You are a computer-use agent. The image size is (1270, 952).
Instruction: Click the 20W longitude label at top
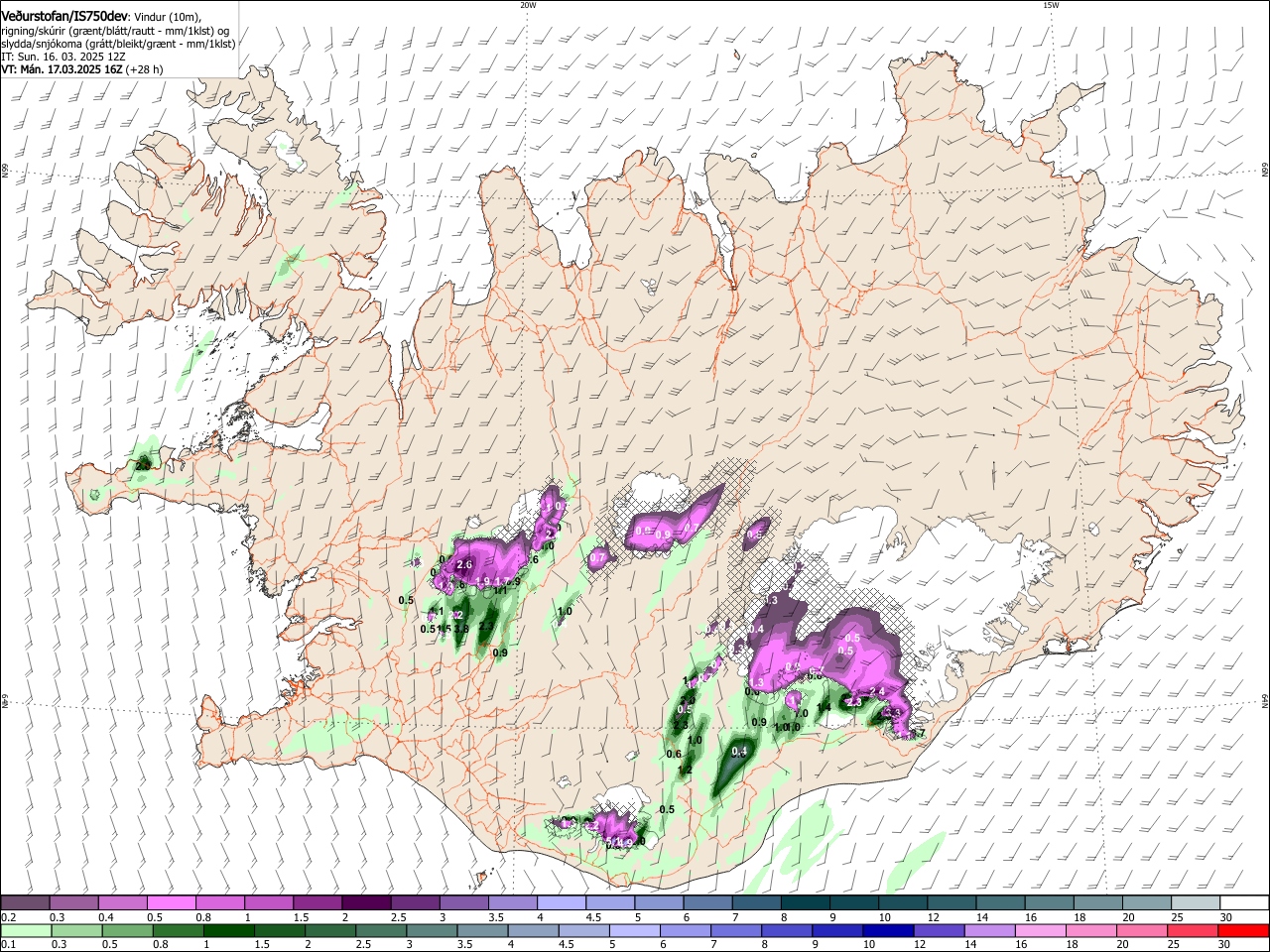(528, 4)
